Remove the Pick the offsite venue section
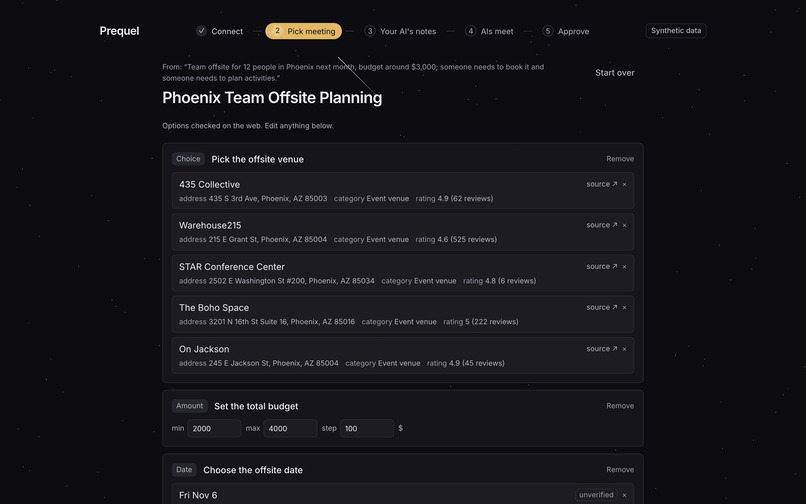This screenshot has height=504, width=806. tap(620, 159)
